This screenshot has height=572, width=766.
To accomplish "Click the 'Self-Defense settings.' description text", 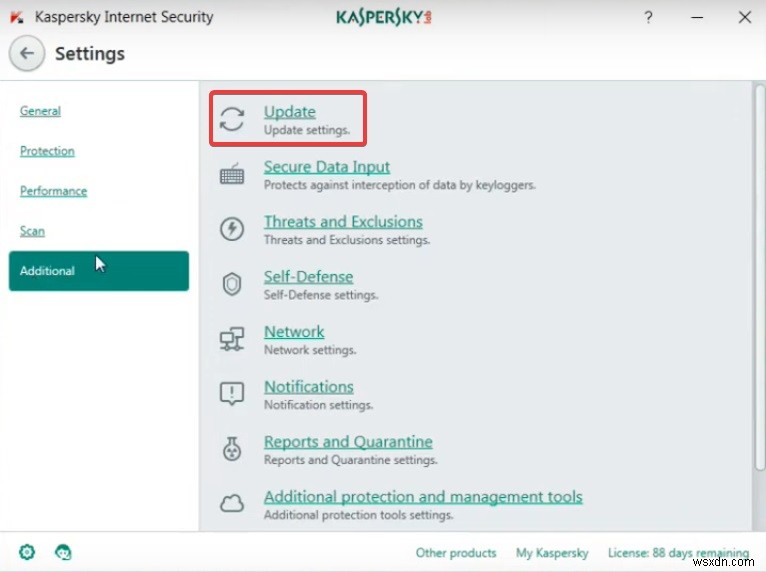I will (321, 295).
